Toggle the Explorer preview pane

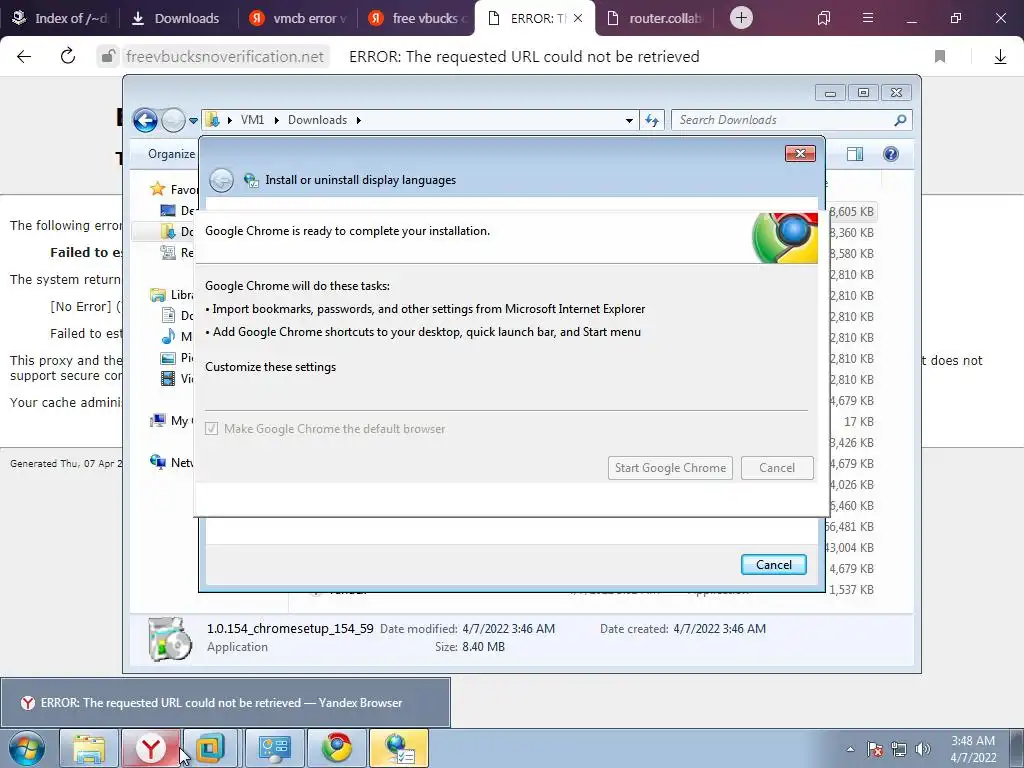(855, 154)
